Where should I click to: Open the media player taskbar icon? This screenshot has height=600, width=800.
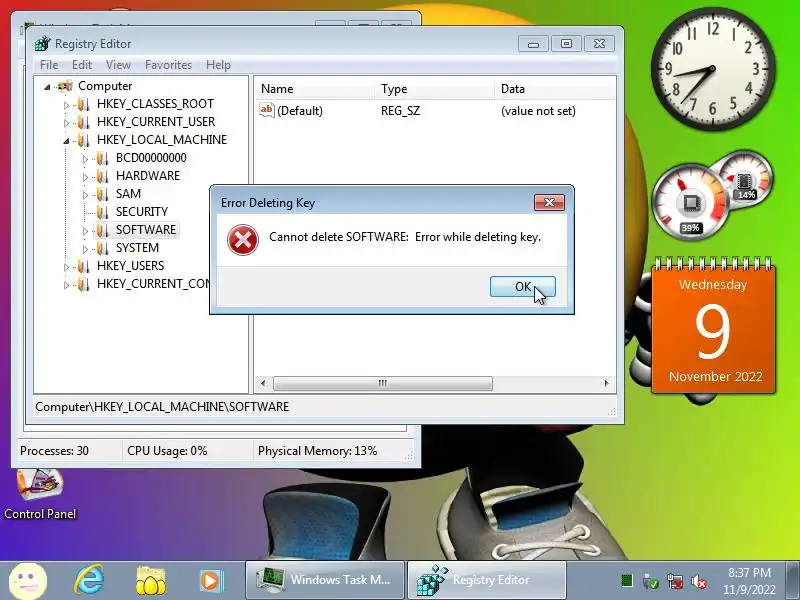click(x=211, y=581)
